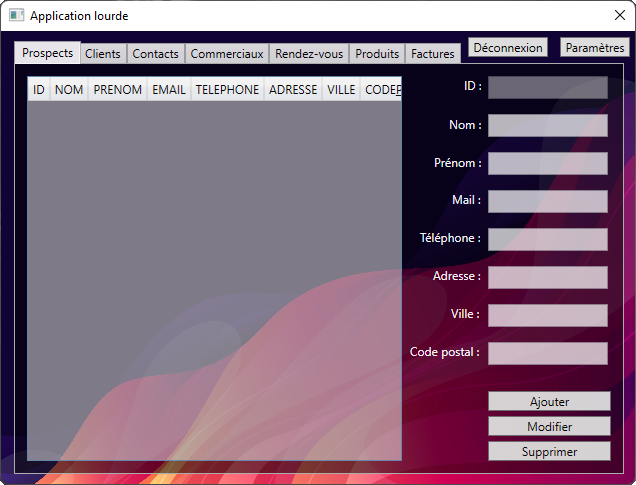
Task: Click the Supprimer button
Action: point(549,452)
